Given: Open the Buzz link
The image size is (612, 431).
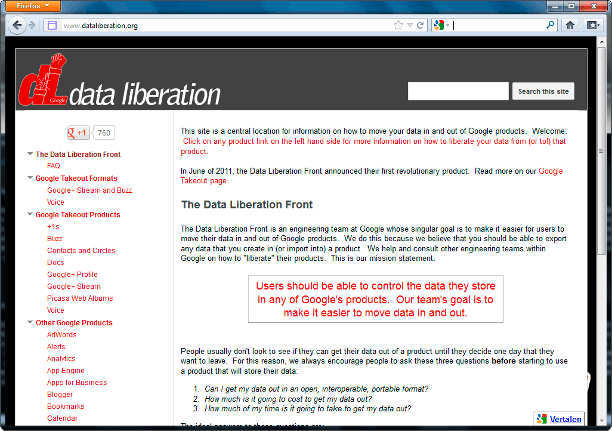Looking at the screenshot, I should tap(55, 239).
